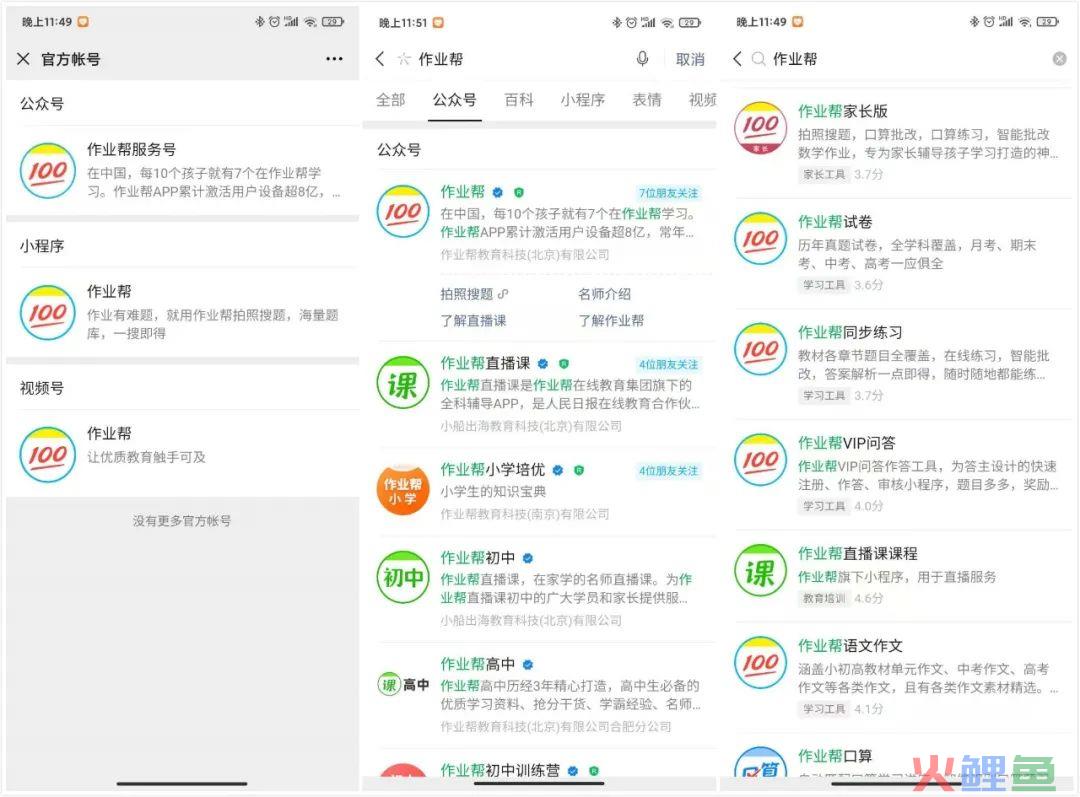The image size is (1080, 797).
Task: Switch to the 全部 tab
Action: pyautogui.click(x=391, y=100)
